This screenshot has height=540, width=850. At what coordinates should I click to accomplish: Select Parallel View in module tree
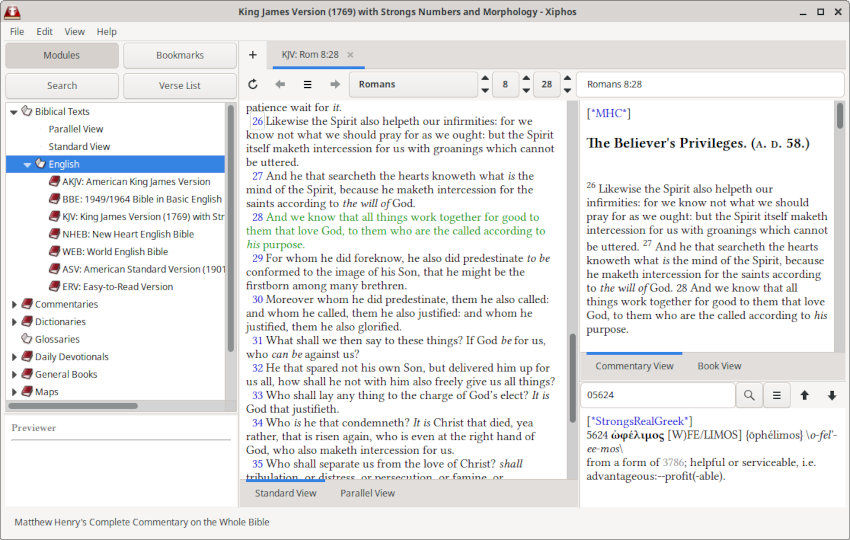click(76, 129)
